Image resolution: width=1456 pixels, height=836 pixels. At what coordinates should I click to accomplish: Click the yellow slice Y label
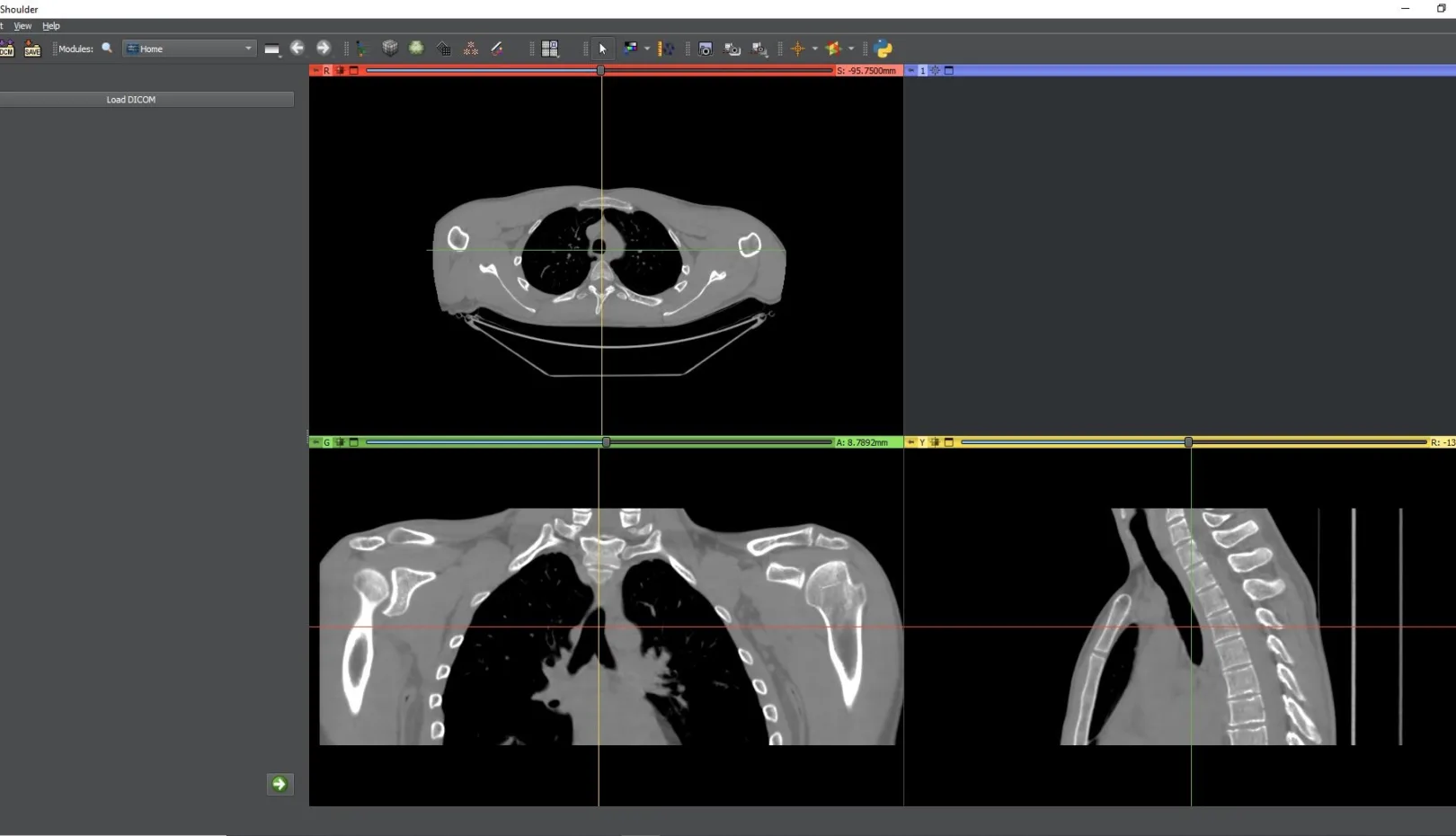click(x=922, y=442)
